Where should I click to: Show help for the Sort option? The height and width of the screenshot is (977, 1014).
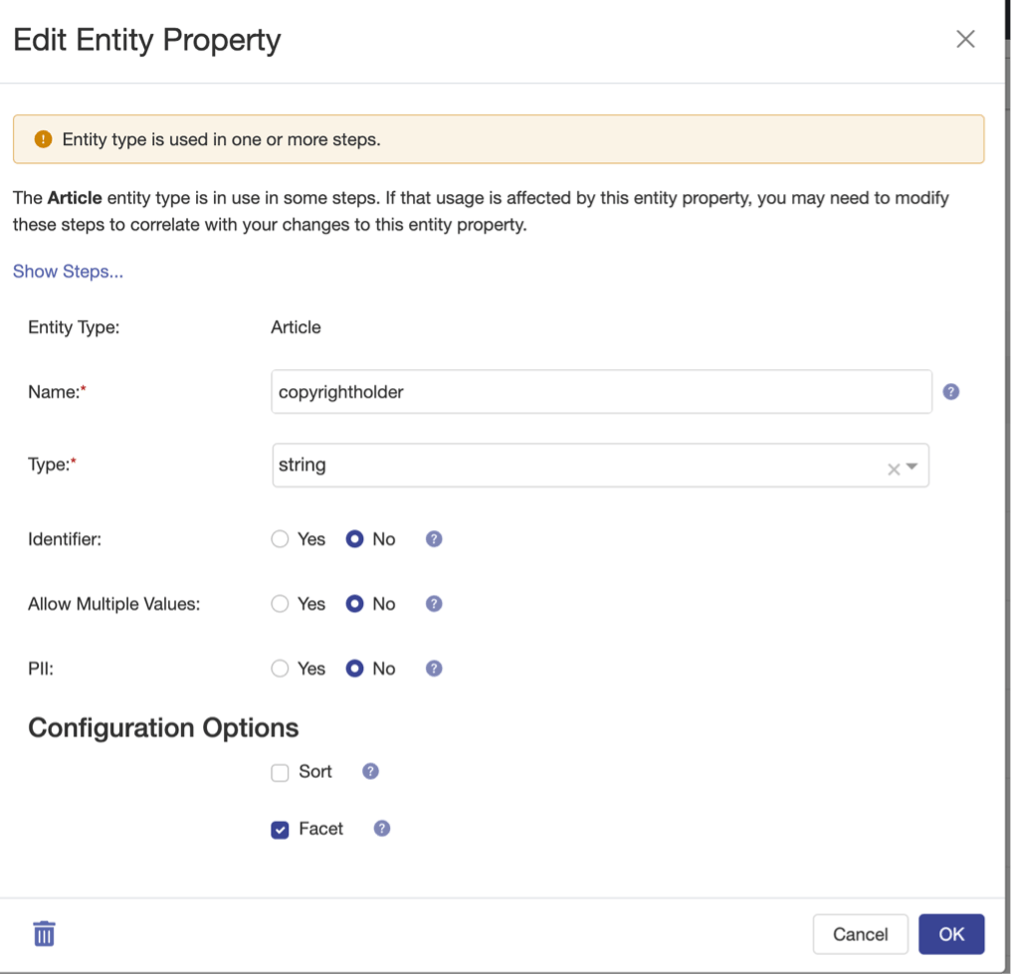click(x=371, y=772)
